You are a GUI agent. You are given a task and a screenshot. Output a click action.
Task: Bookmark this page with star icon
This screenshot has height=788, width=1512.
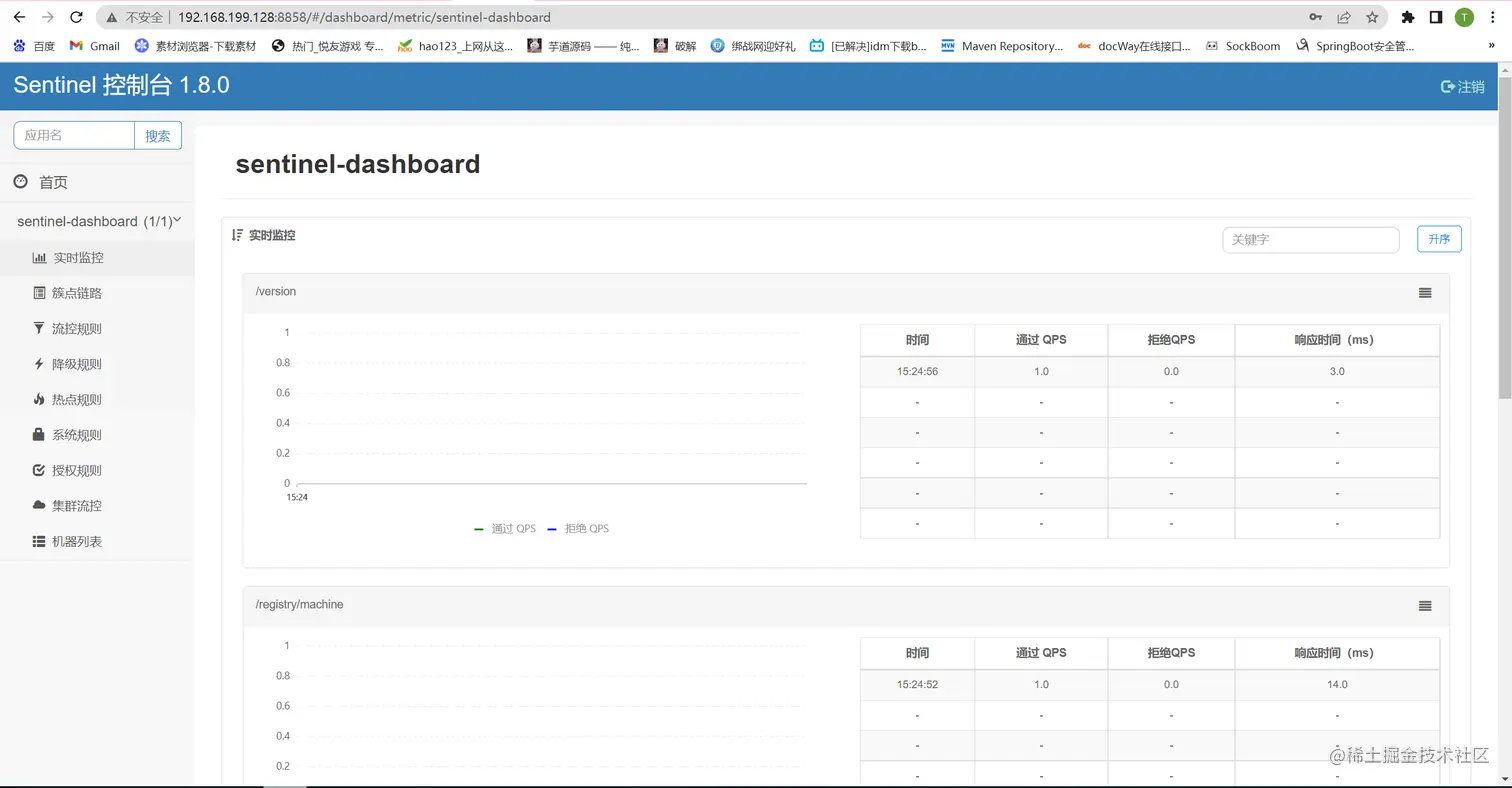point(1372,17)
